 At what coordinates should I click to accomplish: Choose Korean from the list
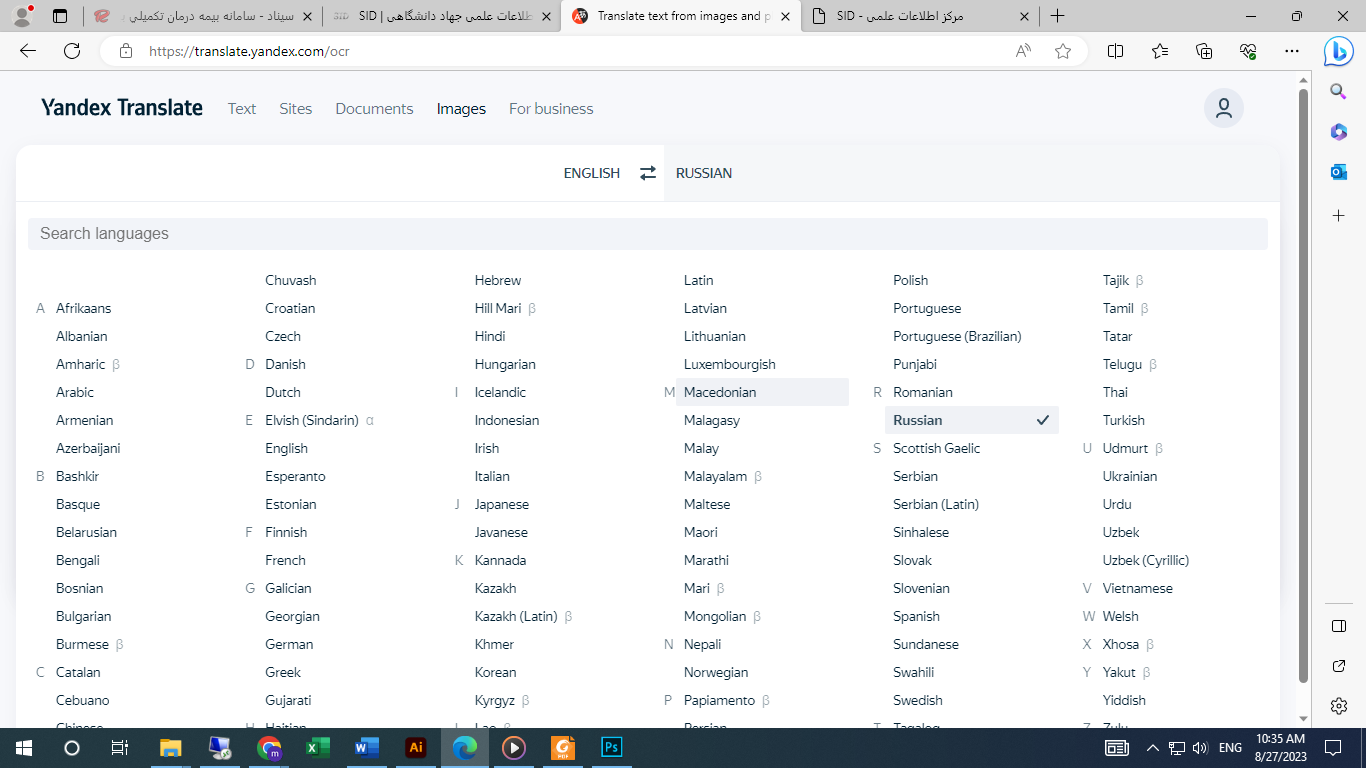coord(496,672)
